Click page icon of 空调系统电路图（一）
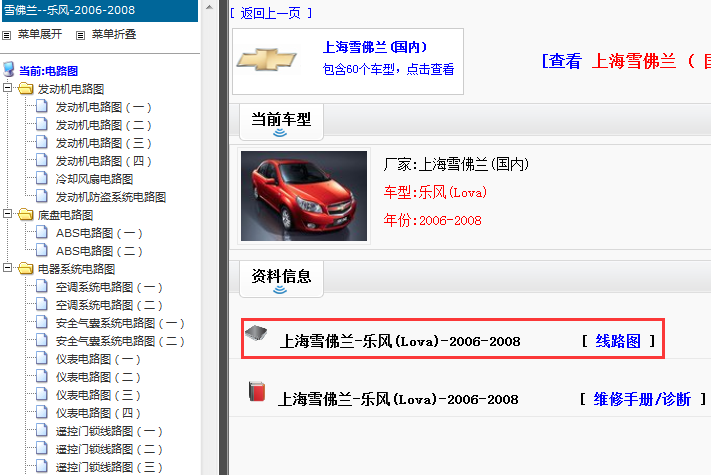 click(42, 286)
